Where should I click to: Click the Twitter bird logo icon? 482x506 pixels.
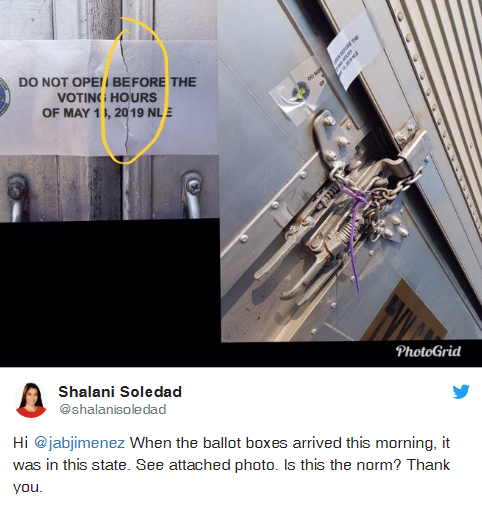(x=461, y=392)
